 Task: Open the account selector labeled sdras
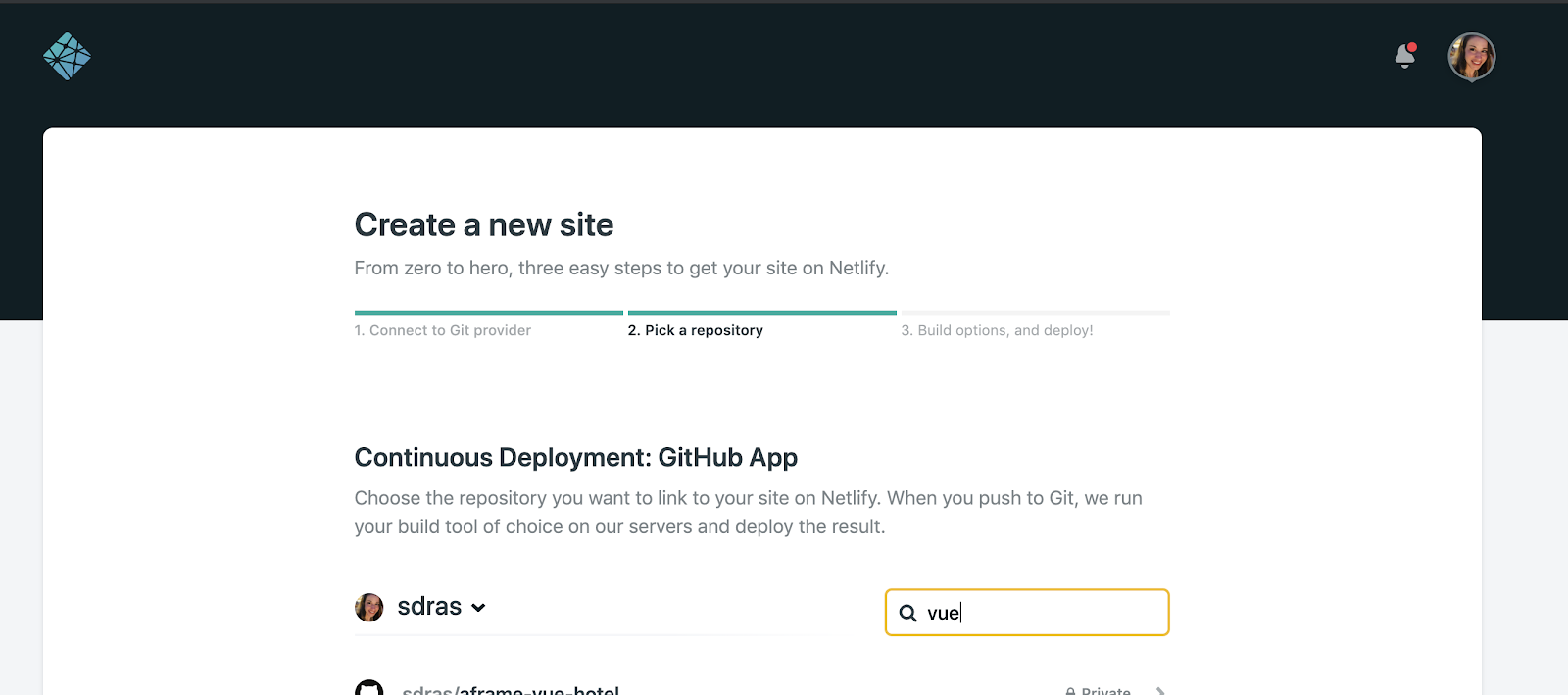point(429,607)
